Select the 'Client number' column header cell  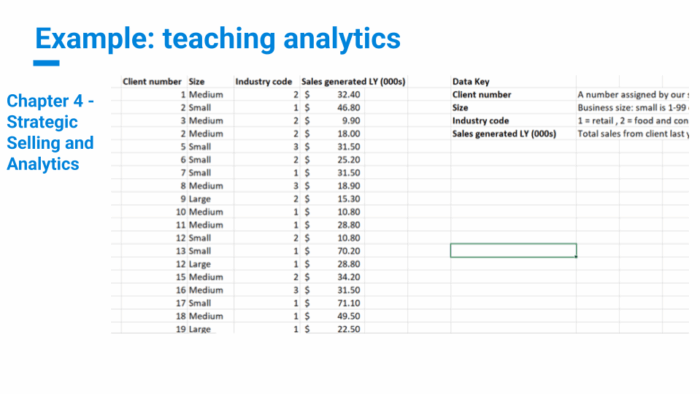pos(152,82)
